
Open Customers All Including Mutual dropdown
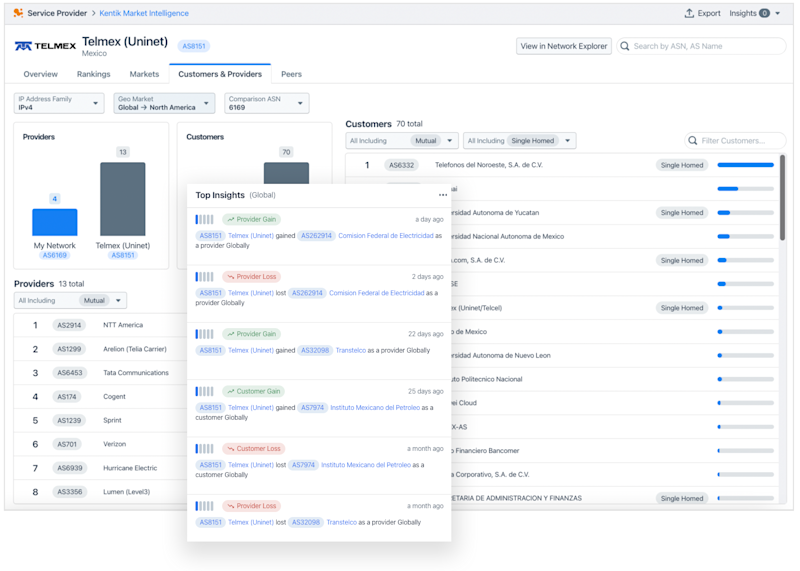click(x=402, y=140)
